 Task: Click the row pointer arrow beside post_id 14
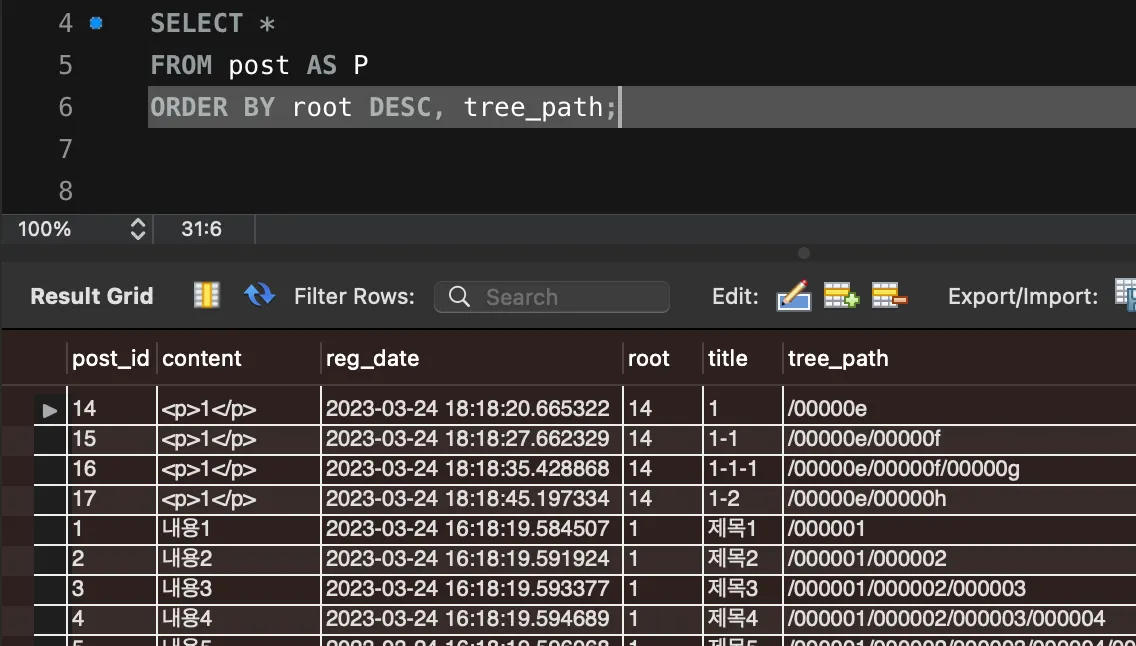[50, 409]
